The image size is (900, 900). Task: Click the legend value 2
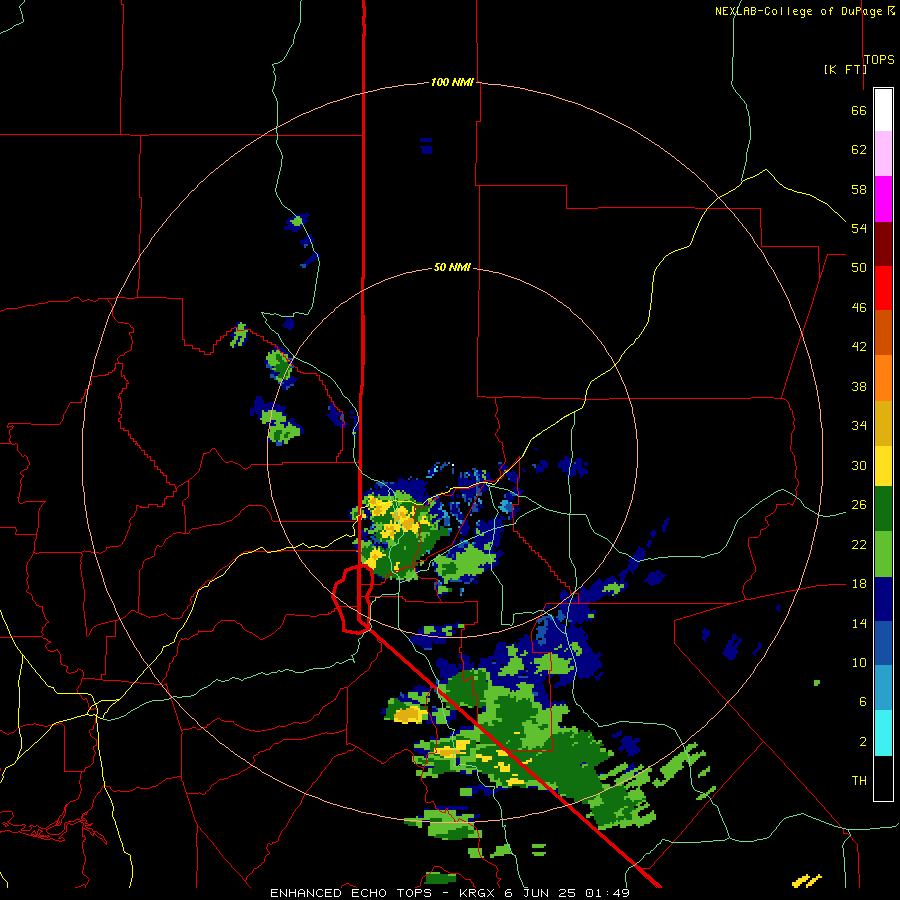[x=862, y=742]
